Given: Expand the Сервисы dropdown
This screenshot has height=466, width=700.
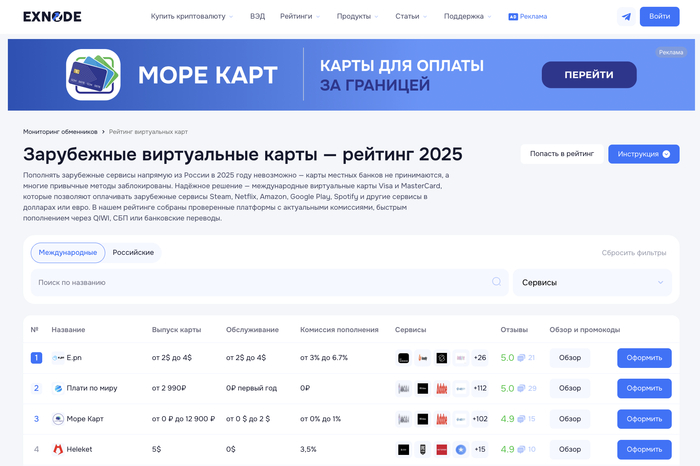Looking at the screenshot, I should coord(592,282).
